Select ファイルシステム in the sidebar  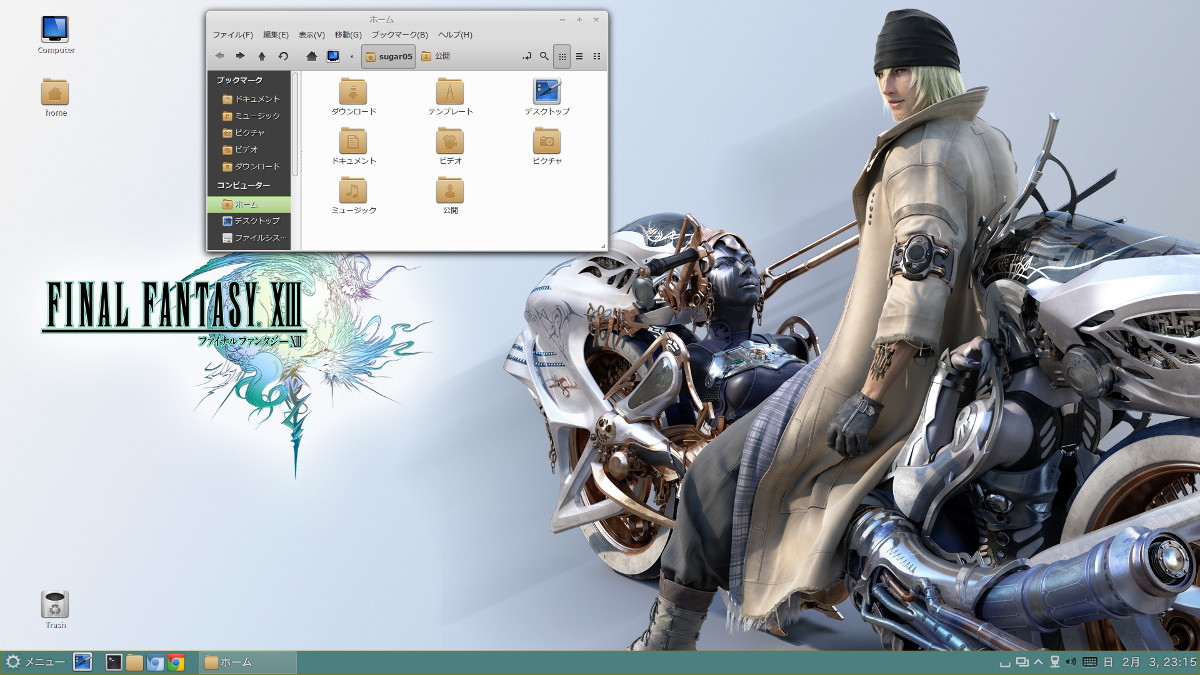tap(249, 238)
